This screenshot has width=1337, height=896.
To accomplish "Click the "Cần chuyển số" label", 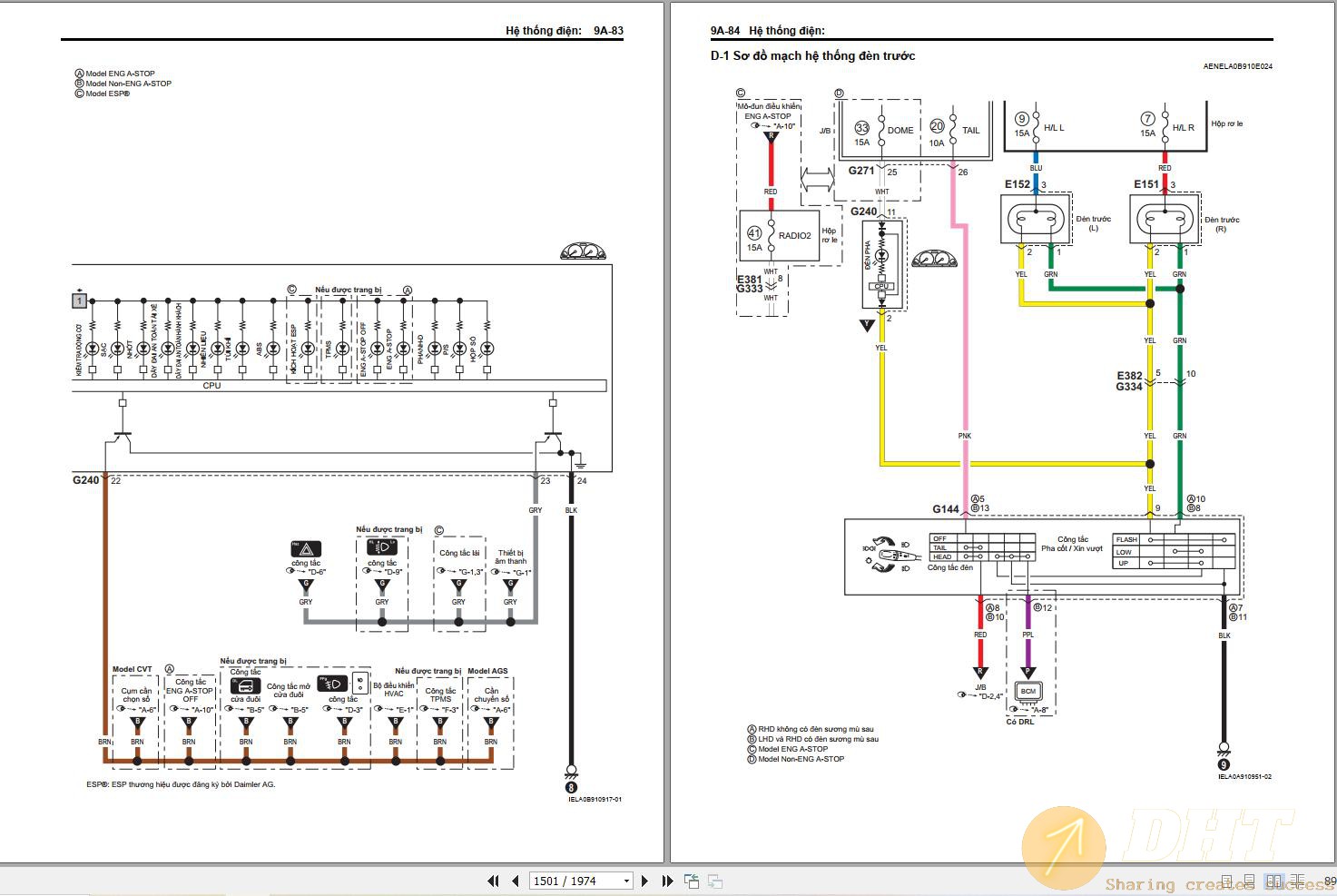I will [492, 694].
